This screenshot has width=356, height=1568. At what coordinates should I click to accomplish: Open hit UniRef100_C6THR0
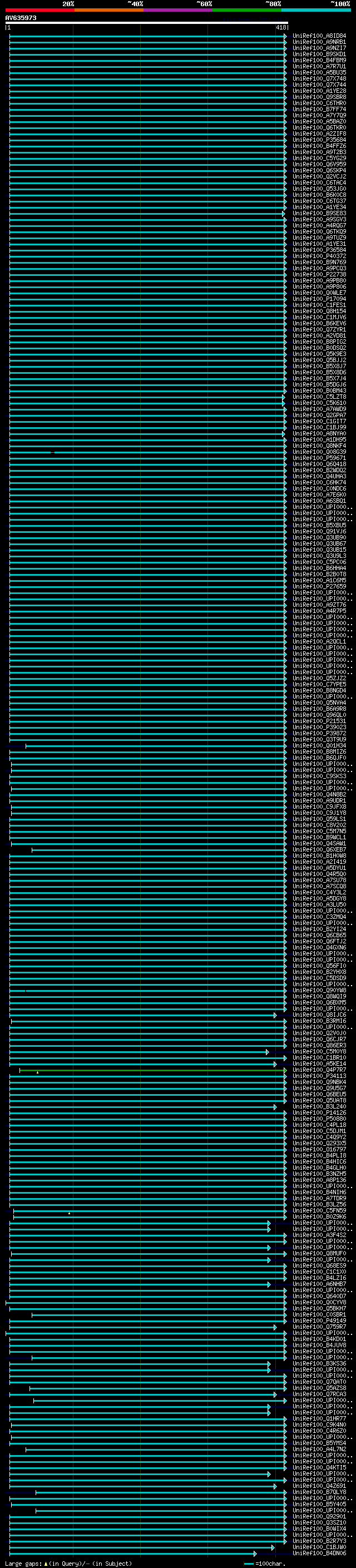point(319,103)
